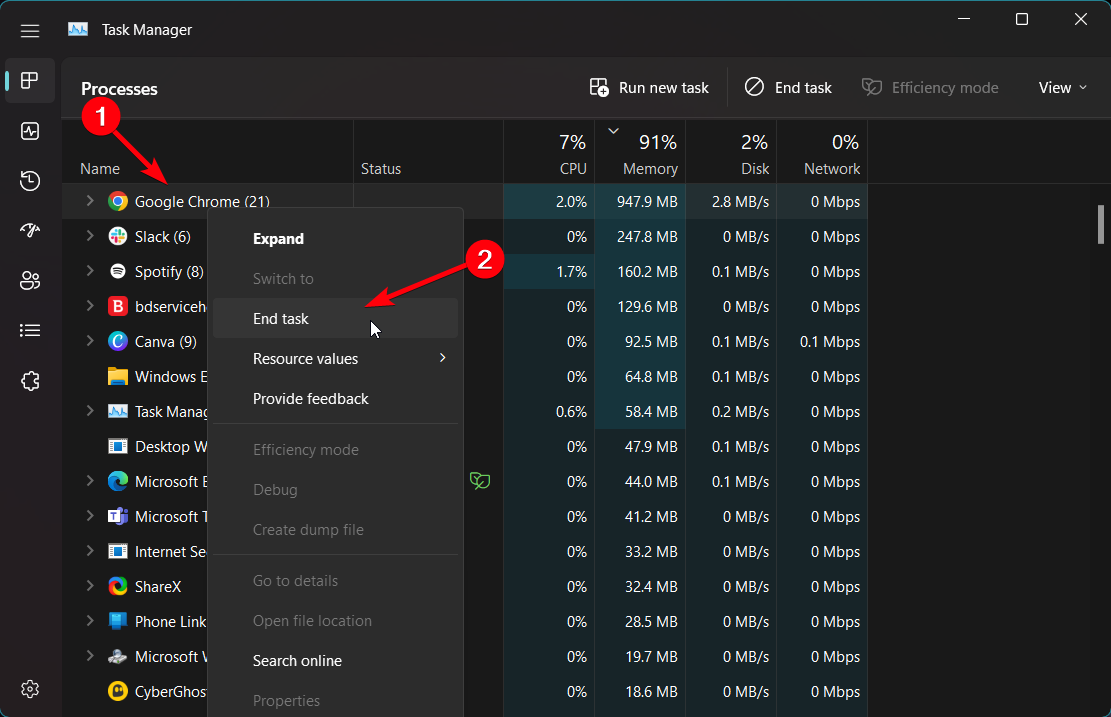This screenshot has width=1111, height=717.
Task: Click the vertical scrollbar of process list
Action: (1101, 224)
